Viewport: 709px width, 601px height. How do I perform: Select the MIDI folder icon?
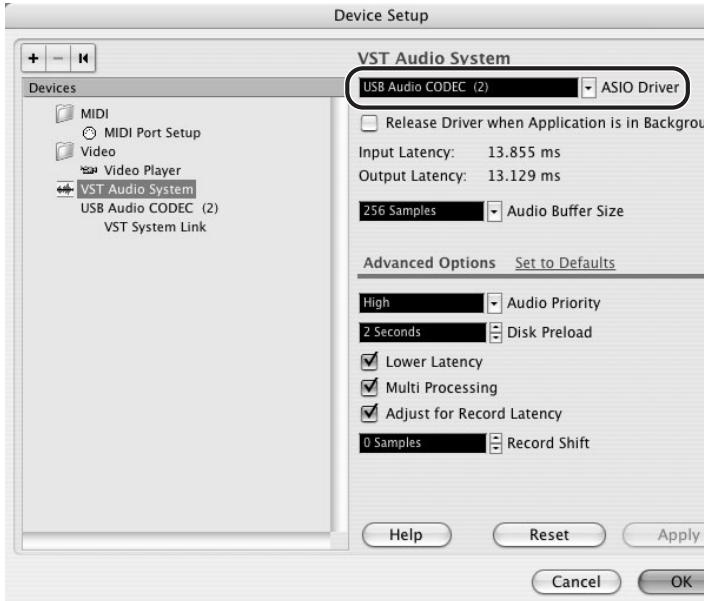(x=64, y=114)
